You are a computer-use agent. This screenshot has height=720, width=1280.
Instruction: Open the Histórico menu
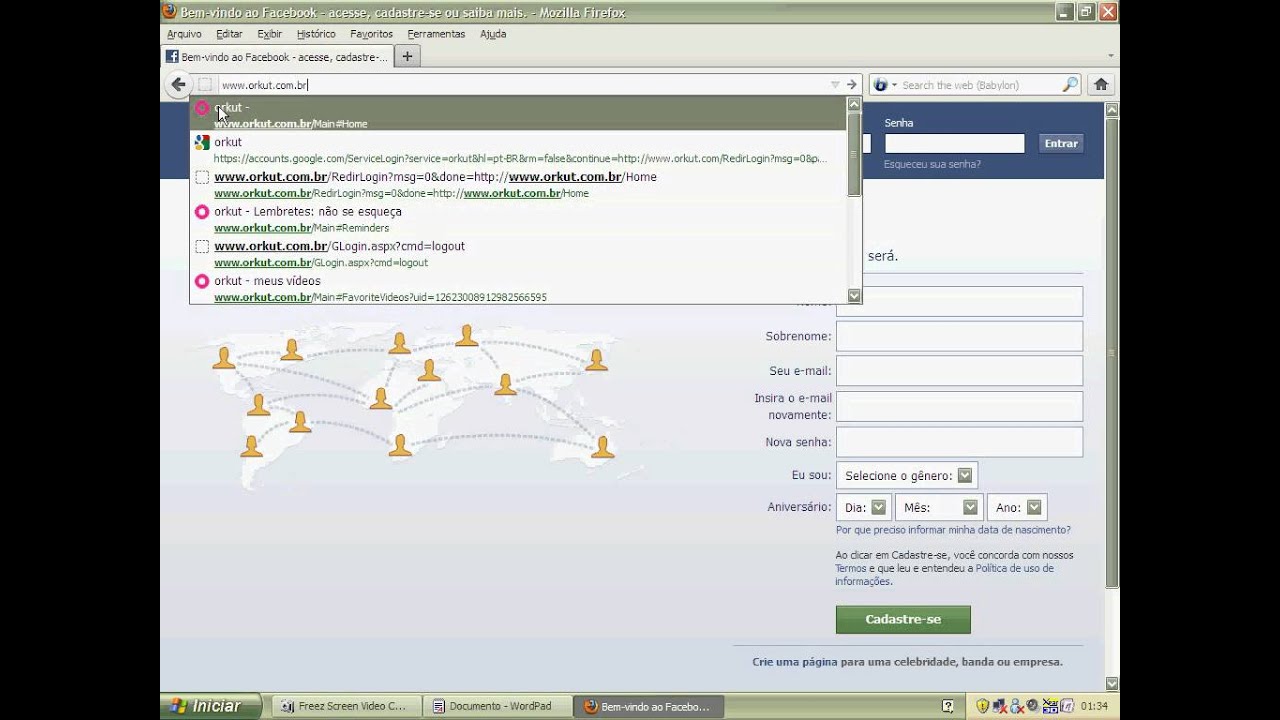(316, 34)
